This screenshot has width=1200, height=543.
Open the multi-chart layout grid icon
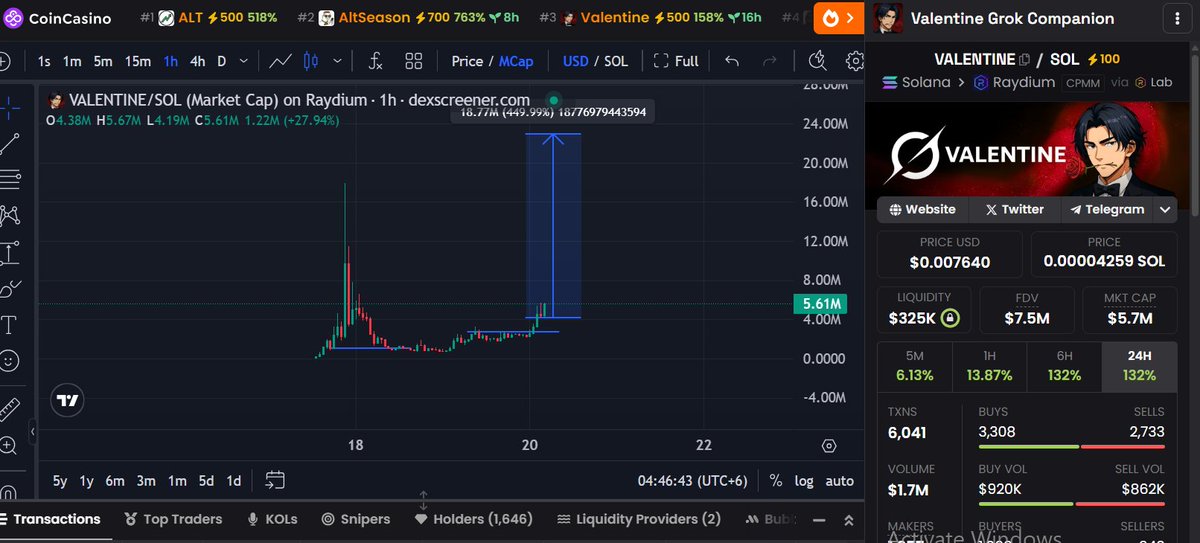pyautogui.click(x=414, y=61)
